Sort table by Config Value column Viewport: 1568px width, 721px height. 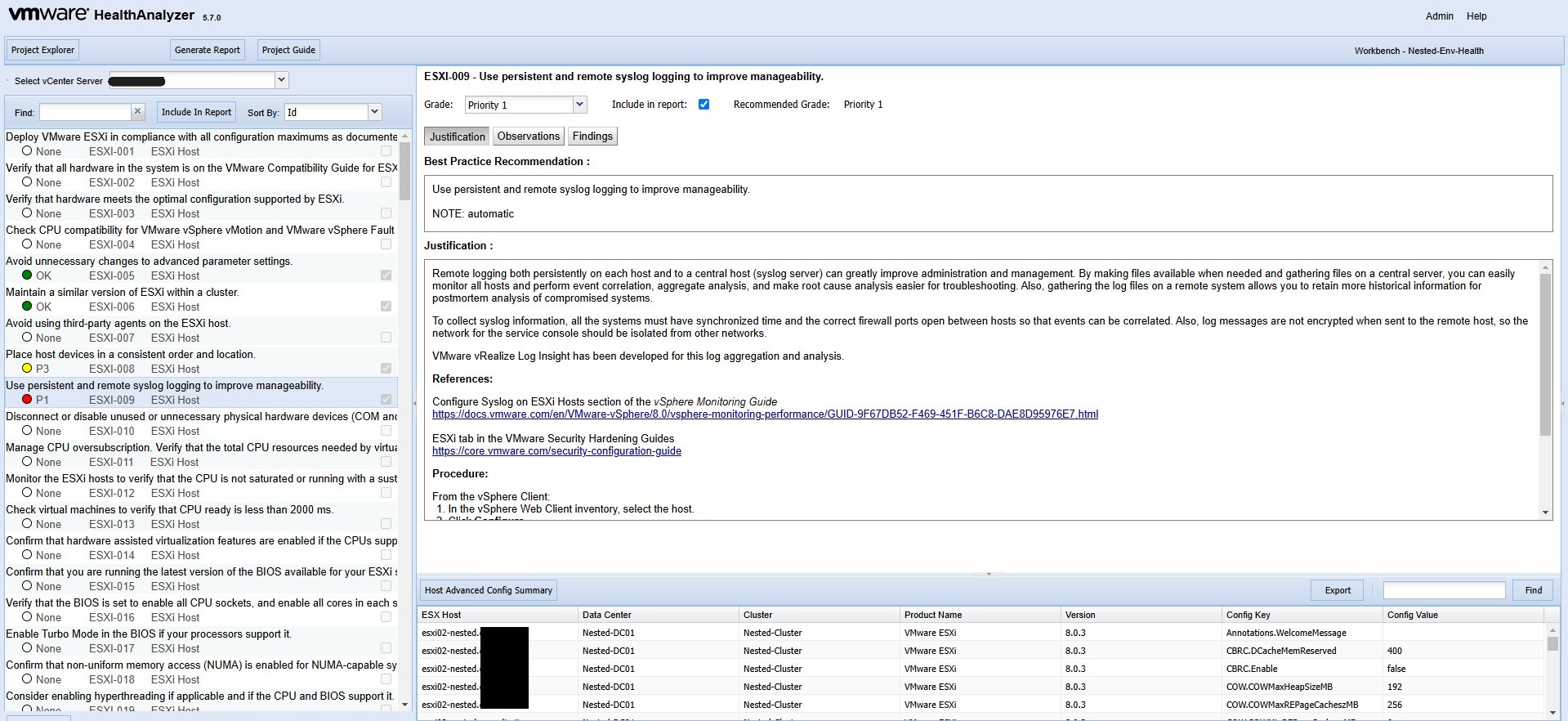pyautogui.click(x=1463, y=615)
